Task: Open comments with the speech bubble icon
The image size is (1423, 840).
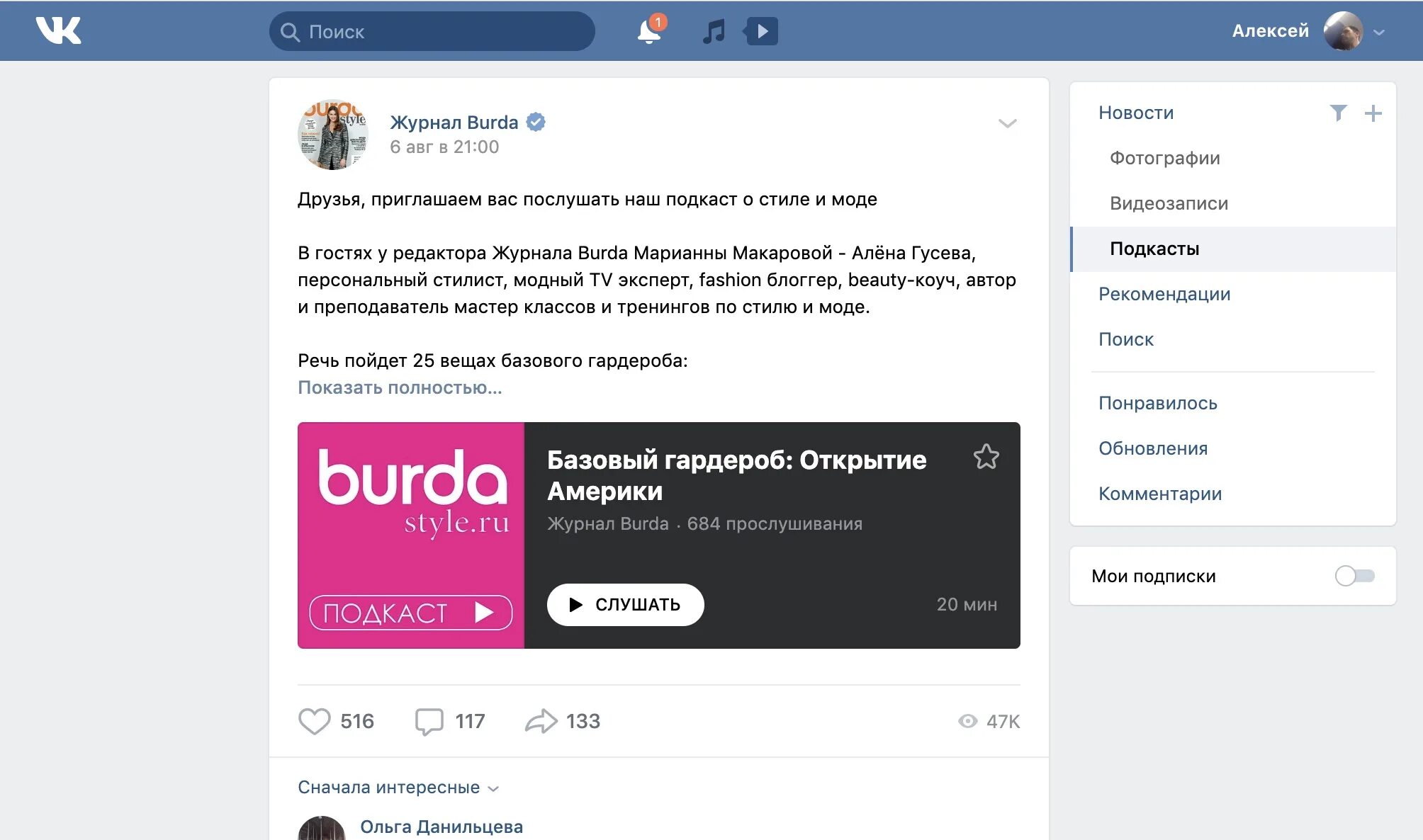Action: (x=429, y=721)
